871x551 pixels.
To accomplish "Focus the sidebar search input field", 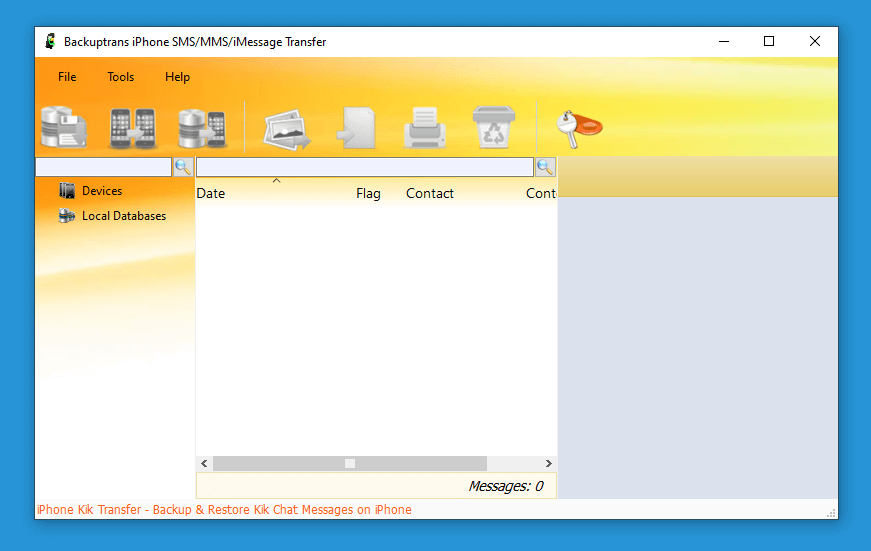I will [104, 167].
